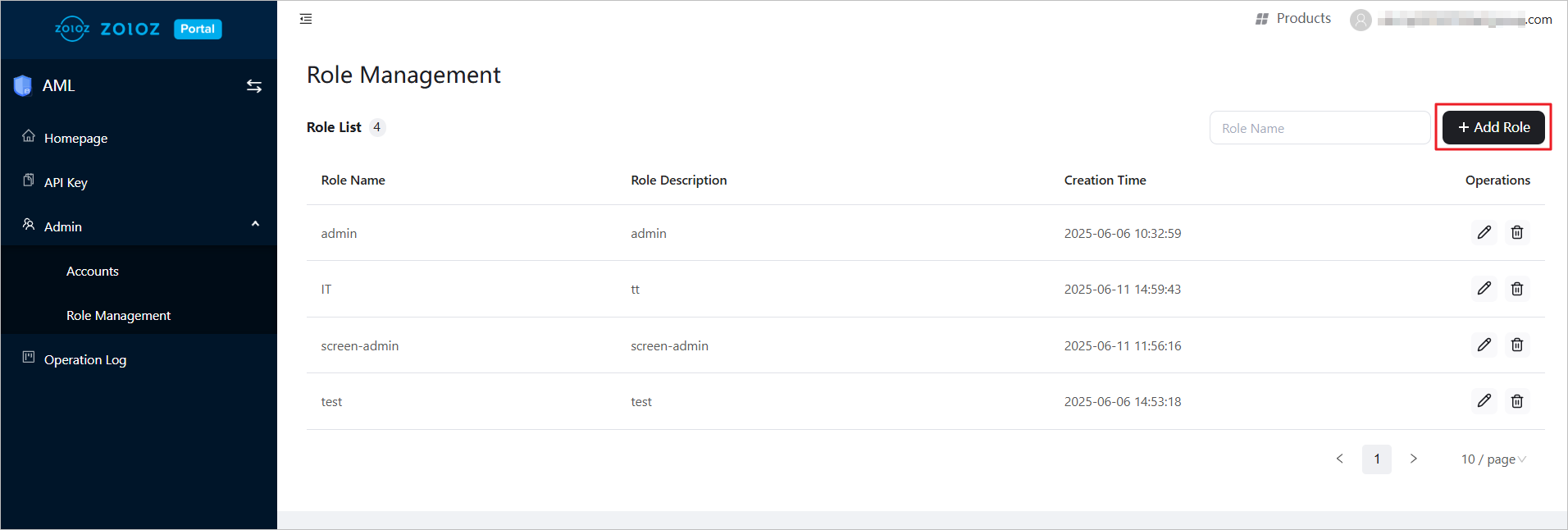Delete the admin role

pos(1517,233)
